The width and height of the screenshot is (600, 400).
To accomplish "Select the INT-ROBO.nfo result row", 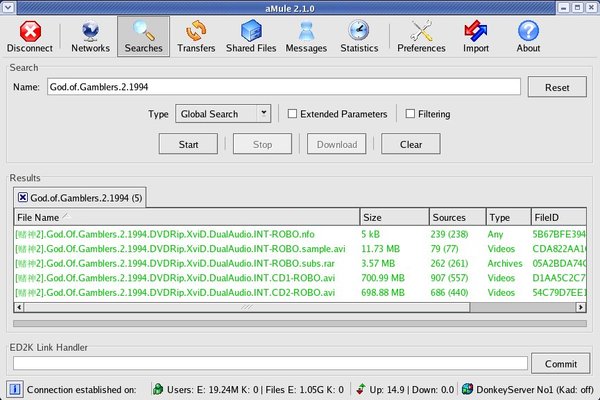I will tap(300, 234).
